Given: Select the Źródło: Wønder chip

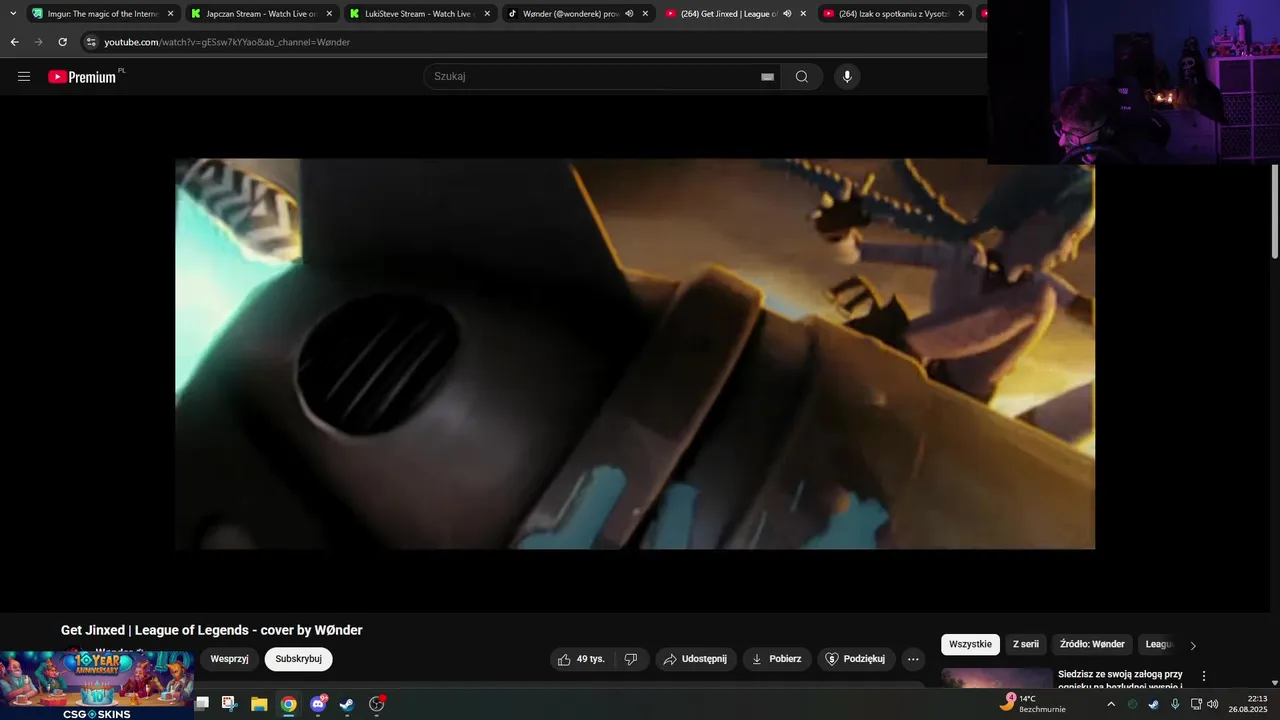Looking at the screenshot, I should [1092, 644].
